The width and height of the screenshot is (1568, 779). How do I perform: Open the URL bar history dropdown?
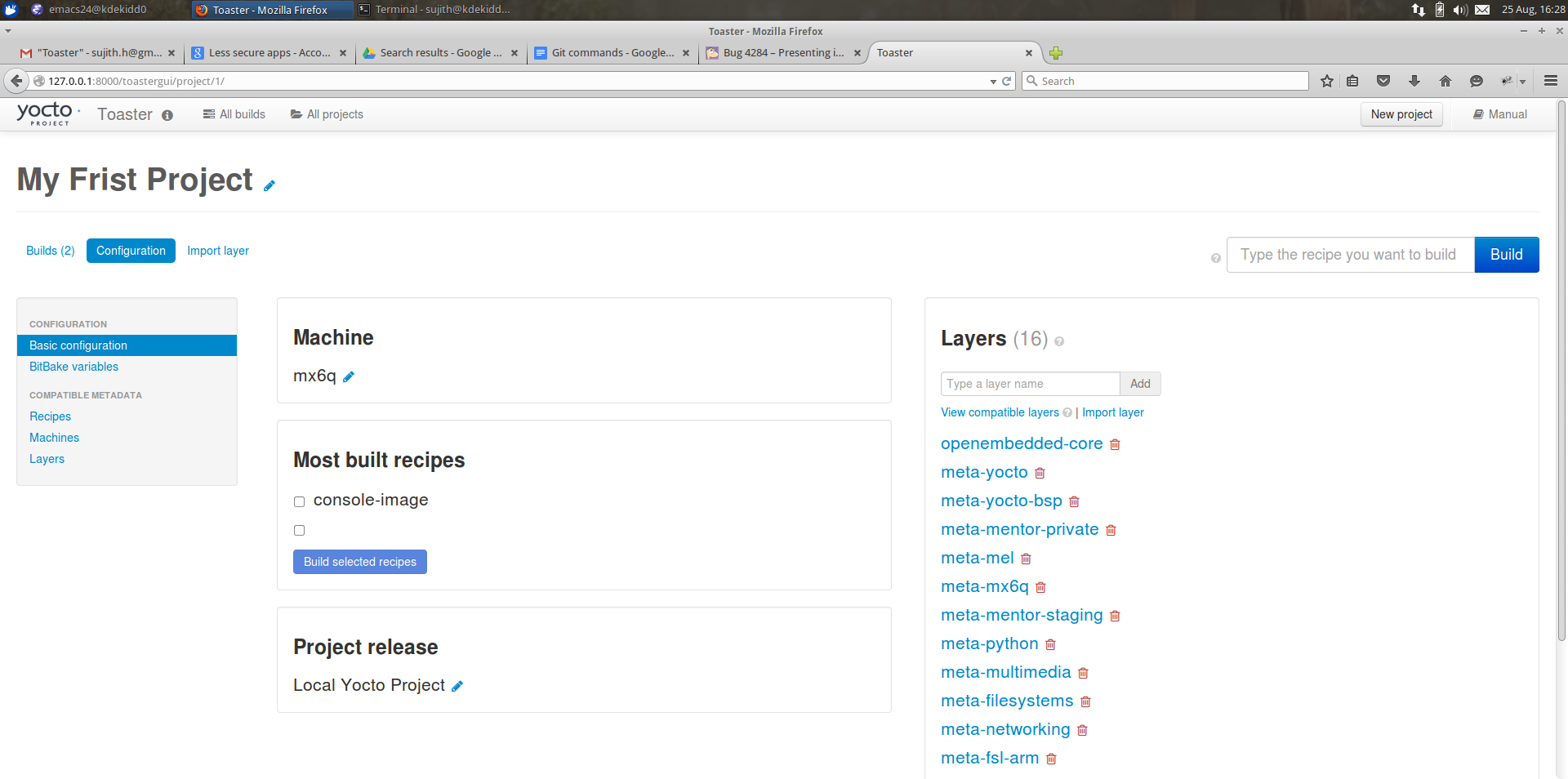pyautogui.click(x=993, y=82)
